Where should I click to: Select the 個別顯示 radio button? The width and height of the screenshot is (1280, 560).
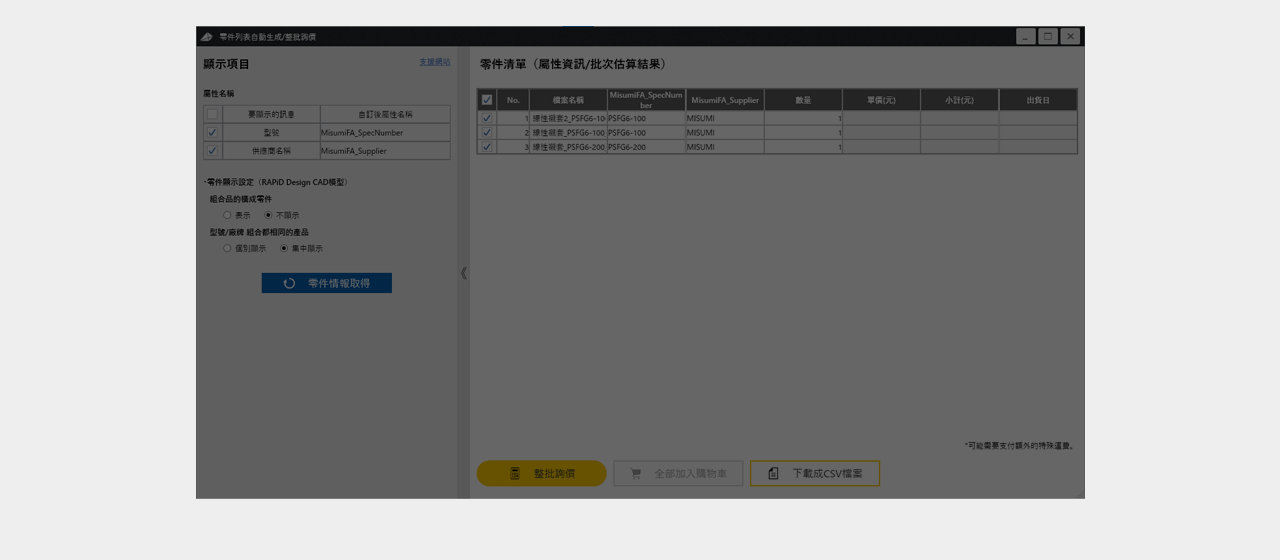(227, 248)
